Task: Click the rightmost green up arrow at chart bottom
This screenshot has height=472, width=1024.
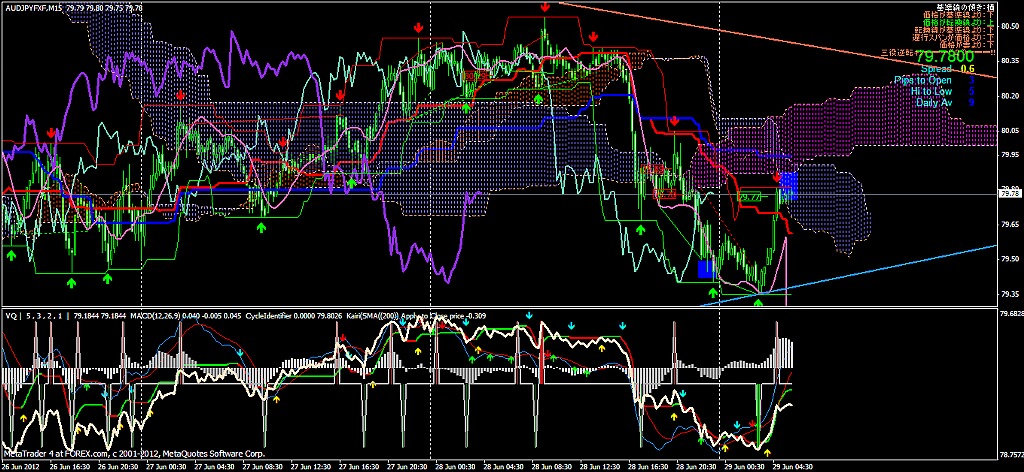Action: [x=758, y=291]
